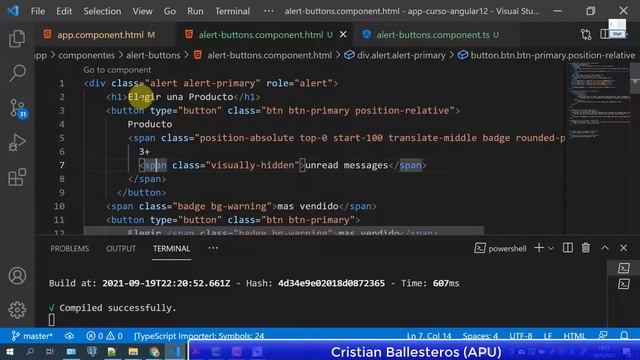Image resolution: width=640 pixels, height=360 pixels.
Task: Click feedback icon in status bar
Action: click(603, 336)
